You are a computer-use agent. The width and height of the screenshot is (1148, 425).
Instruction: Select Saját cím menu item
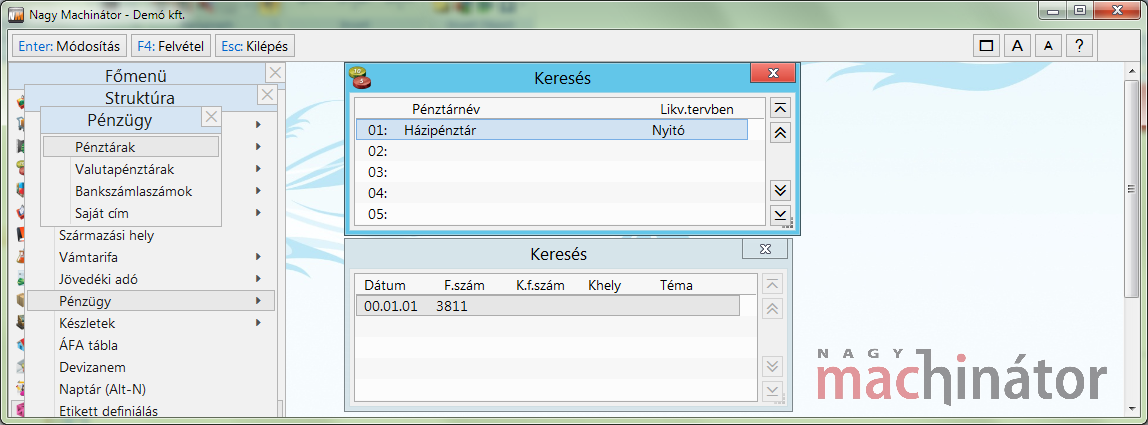tap(102, 213)
